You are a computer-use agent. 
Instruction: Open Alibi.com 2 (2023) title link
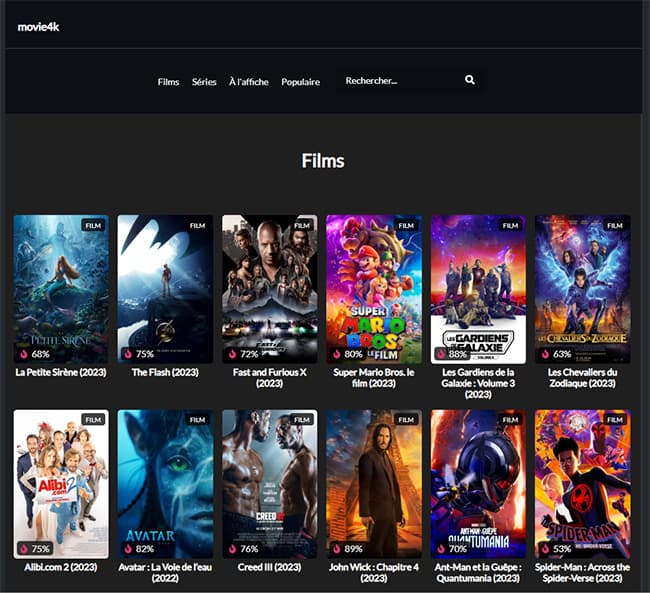coord(61,567)
